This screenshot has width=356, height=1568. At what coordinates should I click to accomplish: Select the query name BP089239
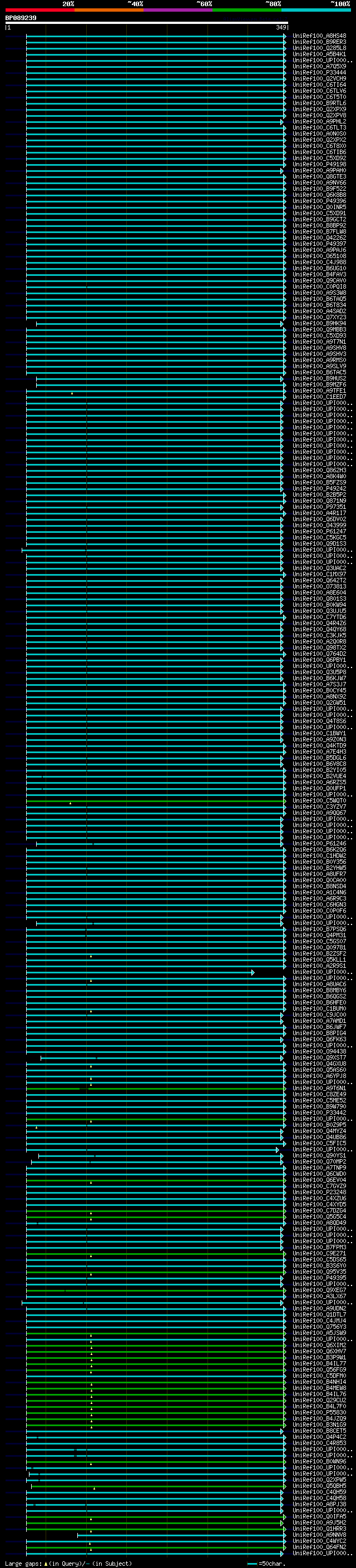tap(21, 18)
